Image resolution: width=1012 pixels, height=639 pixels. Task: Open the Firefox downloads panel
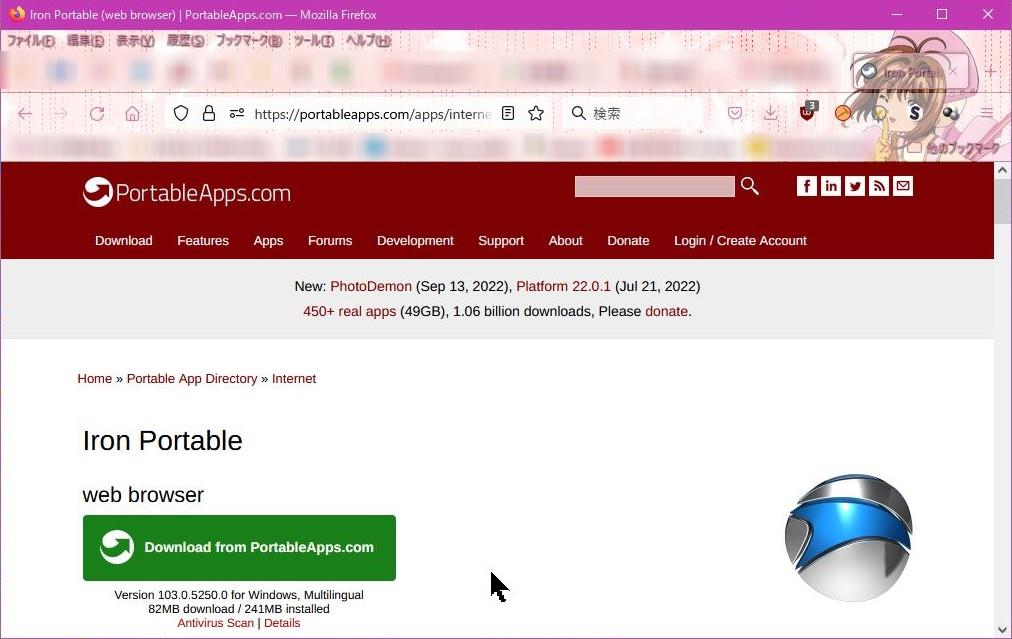click(770, 114)
